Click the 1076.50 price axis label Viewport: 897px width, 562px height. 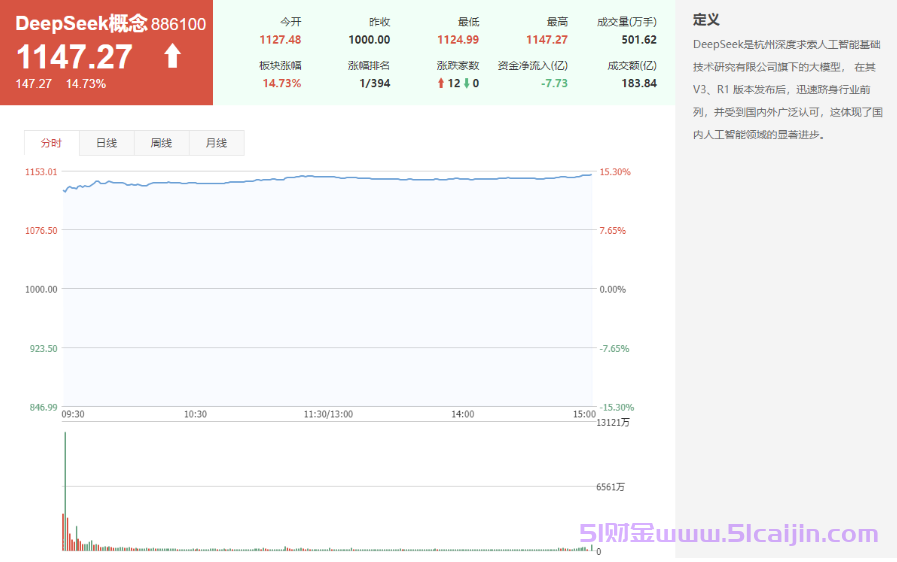coord(41,231)
